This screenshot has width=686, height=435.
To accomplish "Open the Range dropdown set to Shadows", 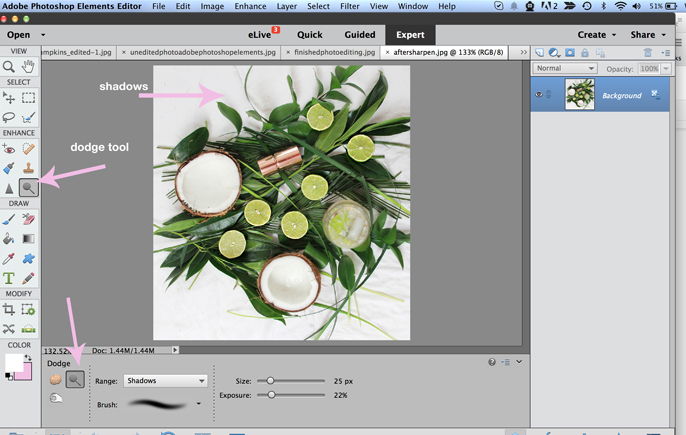I will 165,381.
